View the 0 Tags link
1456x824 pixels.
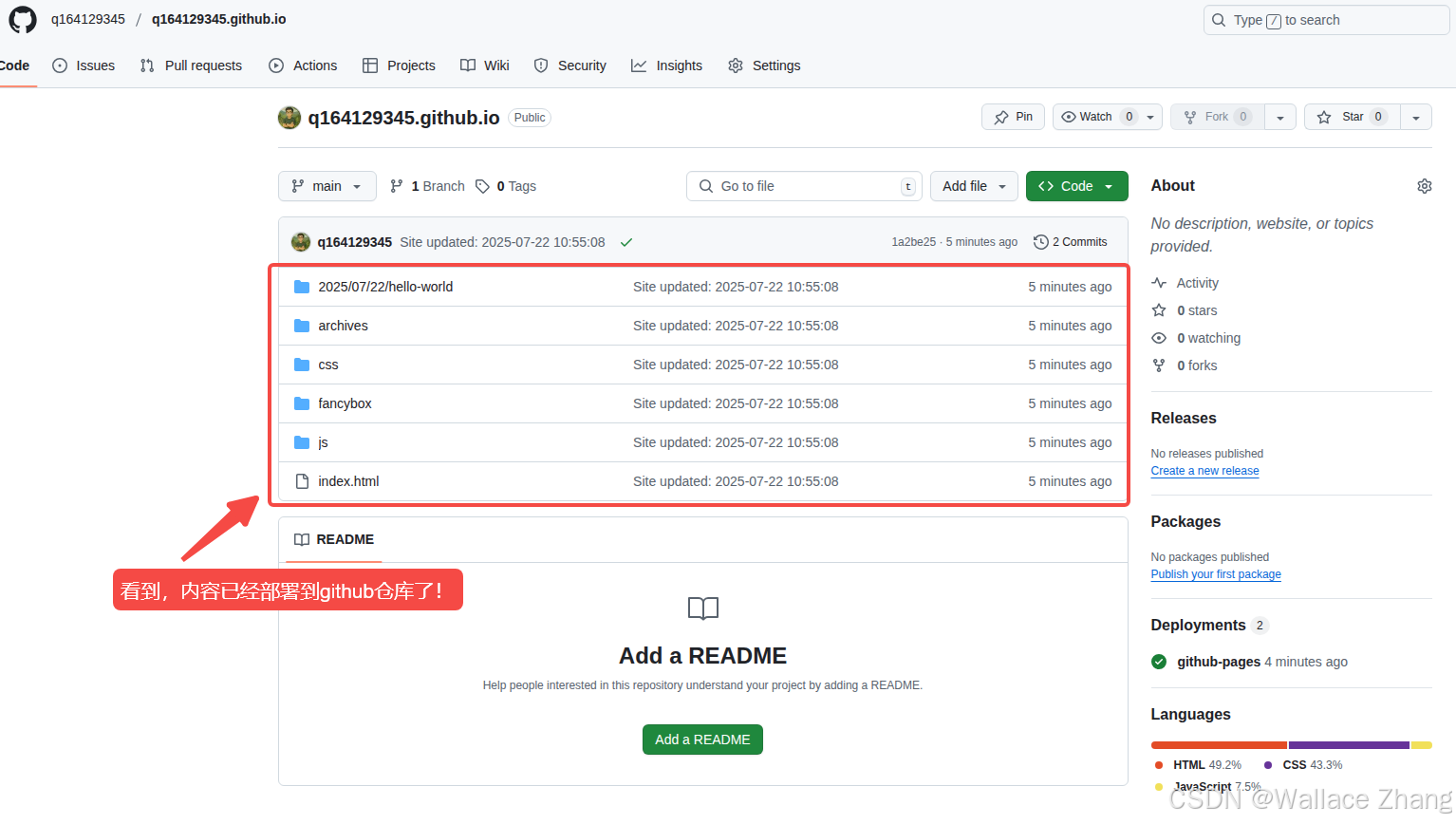coord(506,186)
